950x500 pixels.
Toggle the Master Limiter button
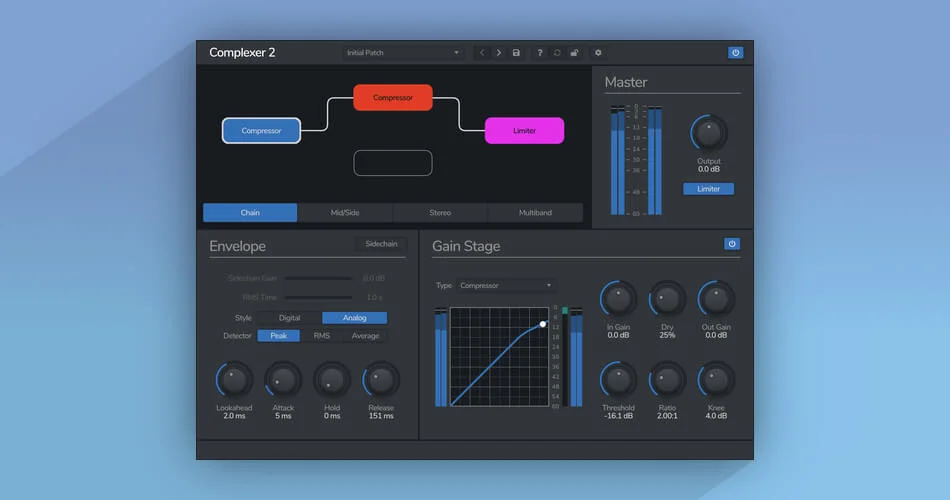pos(708,189)
